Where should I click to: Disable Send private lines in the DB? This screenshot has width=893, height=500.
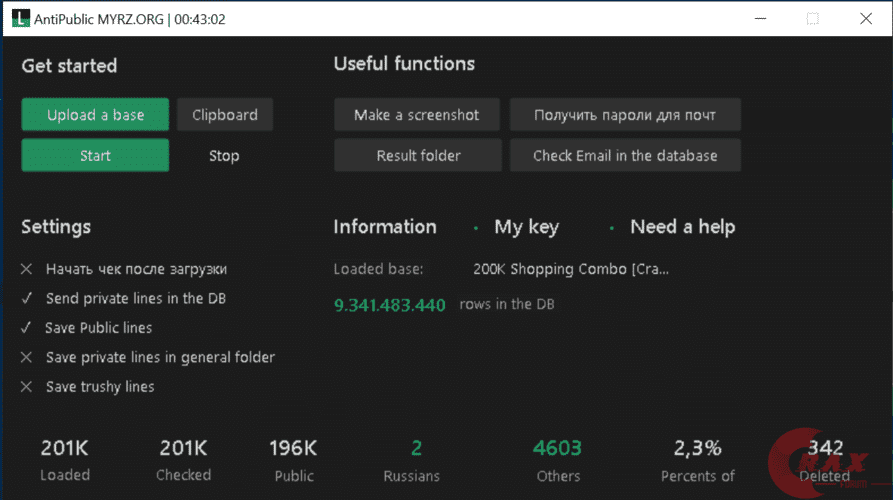pyautogui.click(x=124, y=298)
